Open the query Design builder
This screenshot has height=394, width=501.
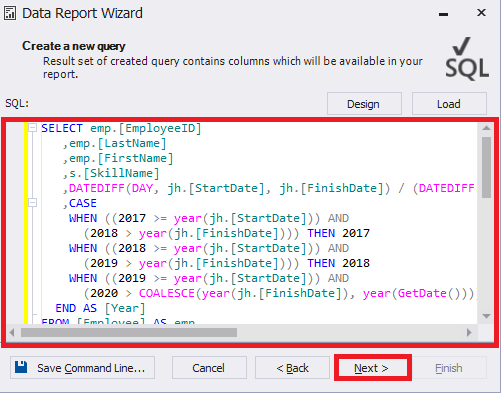click(x=364, y=104)
